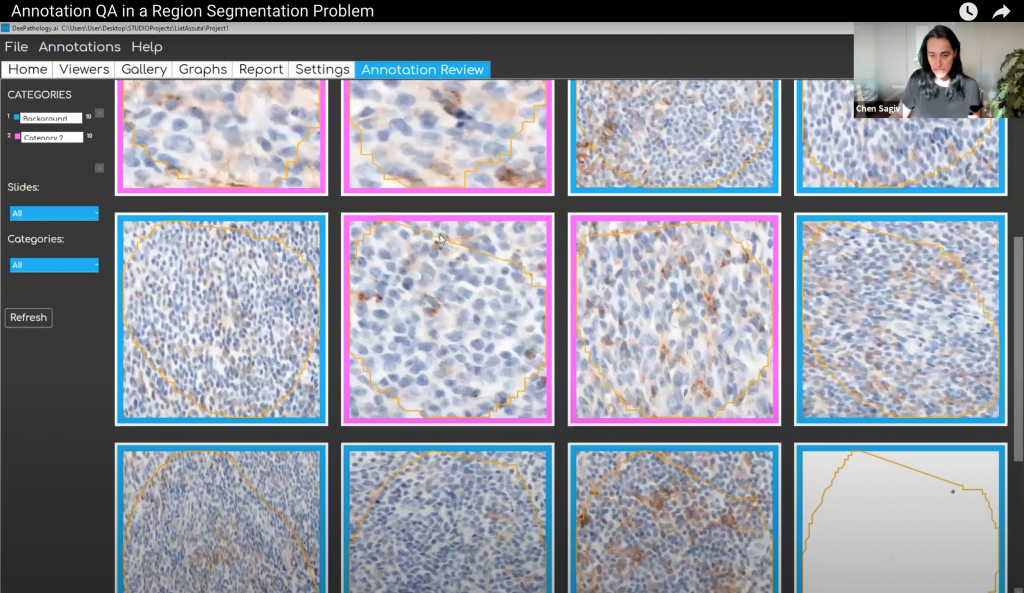1024x593 pixels.
Task: Open the Categories 'All' dropdown
Action: coord(53,265)
